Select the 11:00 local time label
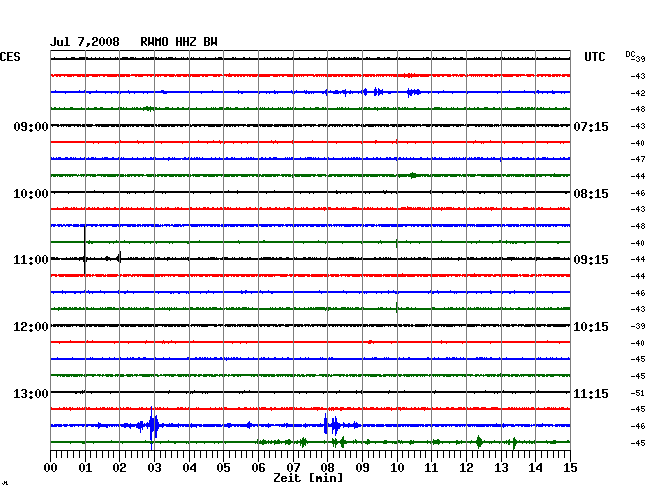The height and width of the screenshot is (494, 650). 31,260
